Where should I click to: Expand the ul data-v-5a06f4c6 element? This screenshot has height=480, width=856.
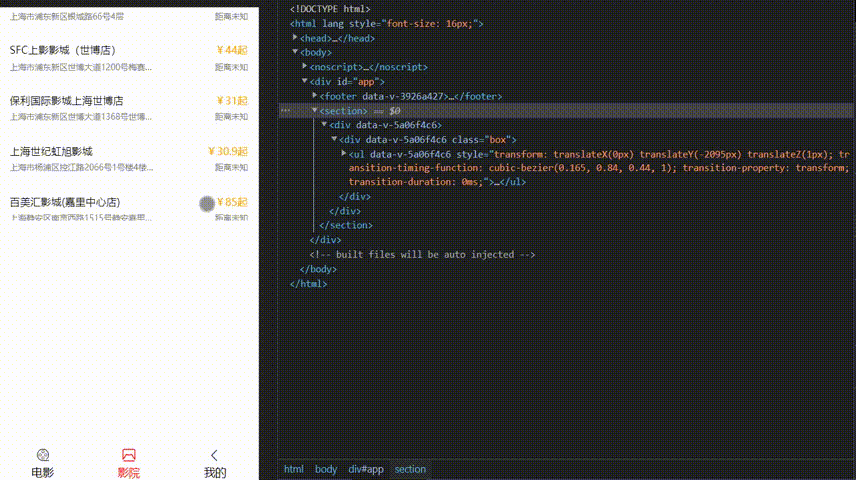click(x=344, y=154)
